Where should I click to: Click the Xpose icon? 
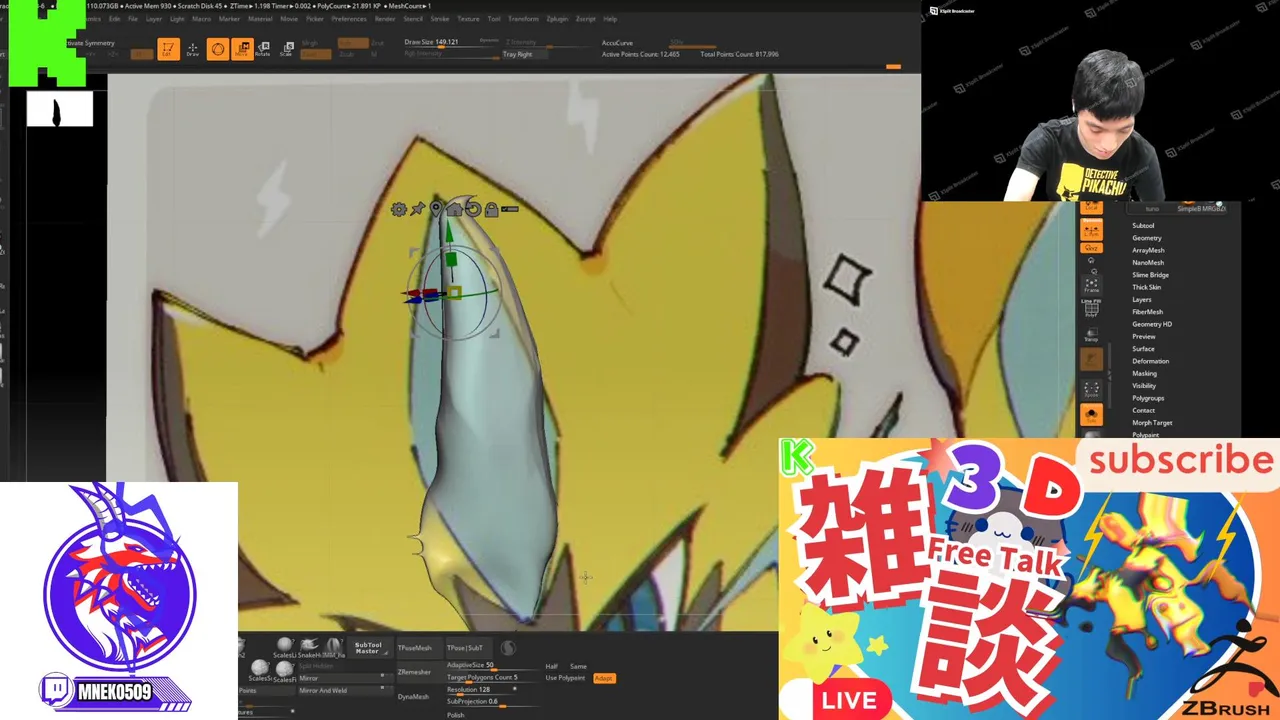pyautogui.click(x=1091, y=389)
